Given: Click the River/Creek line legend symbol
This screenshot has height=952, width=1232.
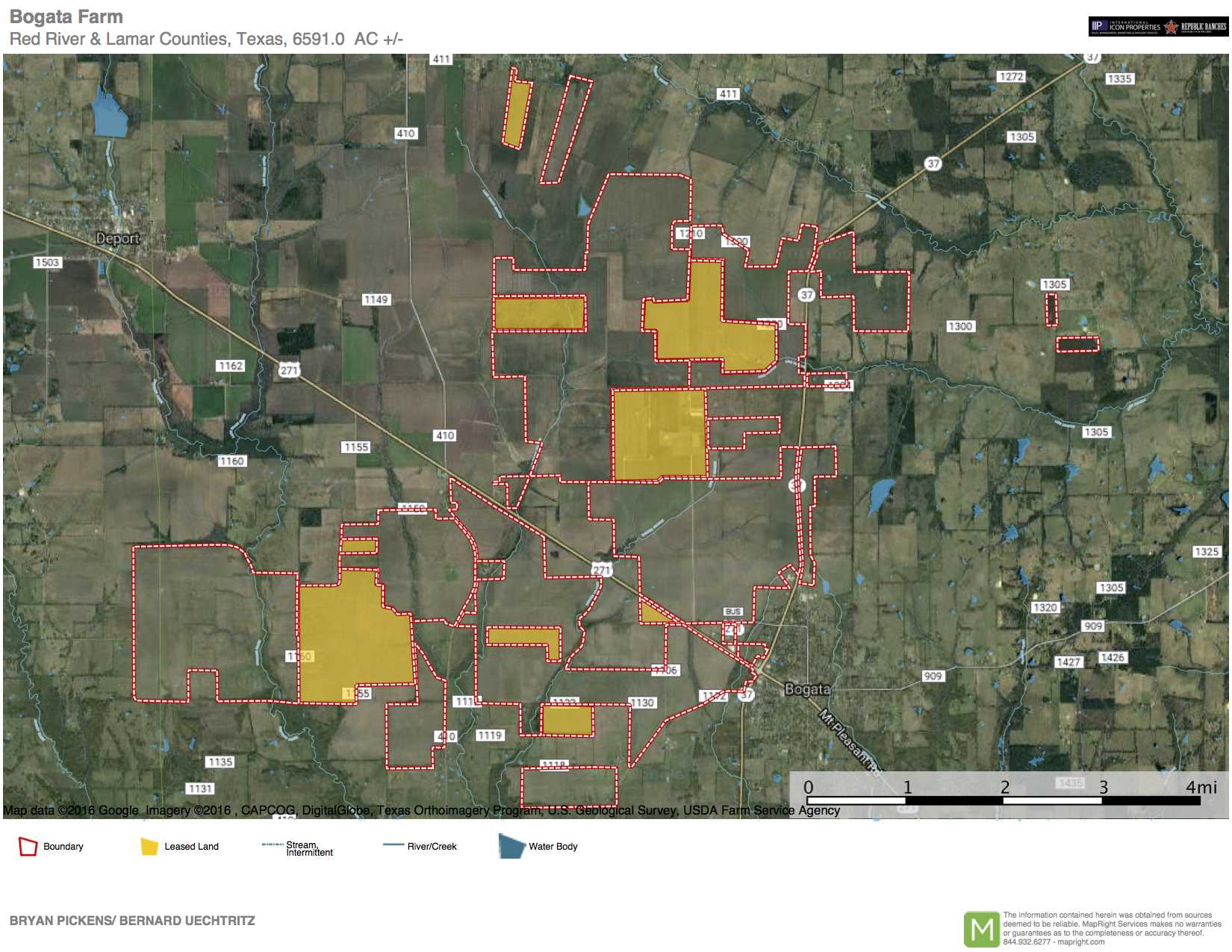Looking at the screenshot, I should point(393,845).
